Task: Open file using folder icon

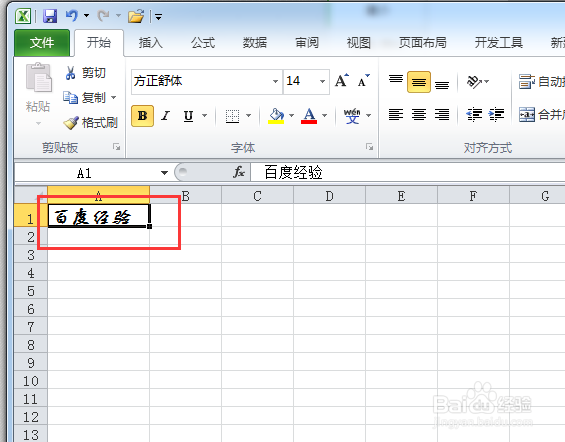Action: (x=136, y=16)
